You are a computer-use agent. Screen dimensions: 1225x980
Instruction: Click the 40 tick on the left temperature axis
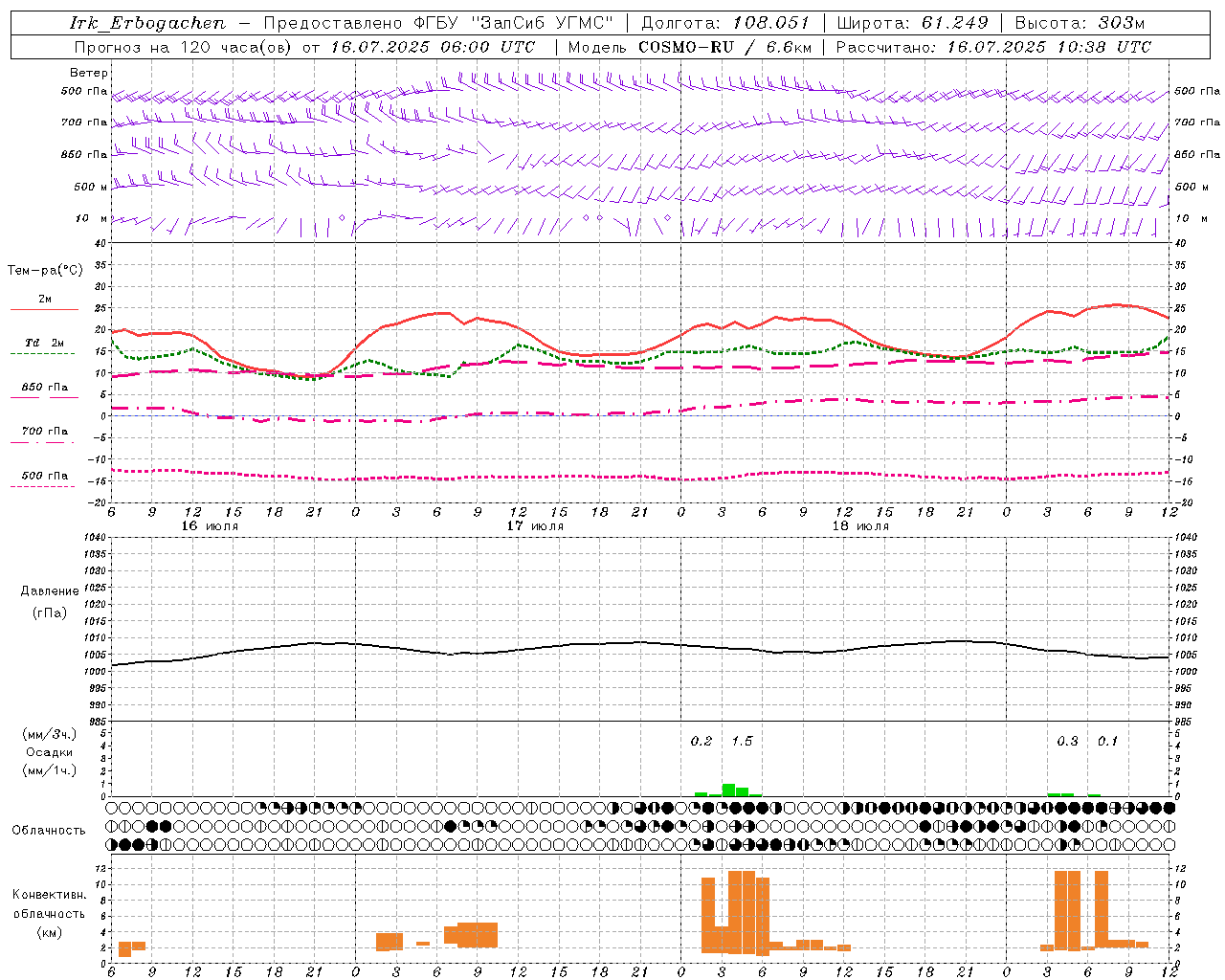99,243
